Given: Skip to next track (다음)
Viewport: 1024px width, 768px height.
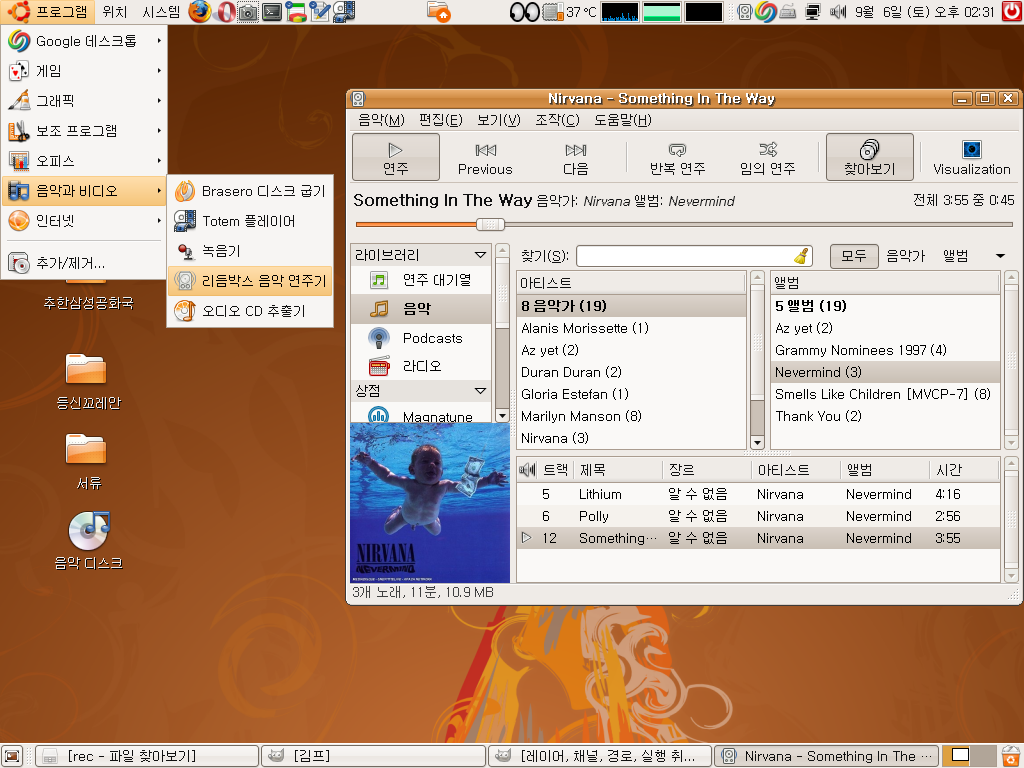Looking at the screenshot, I should point(575,157).
